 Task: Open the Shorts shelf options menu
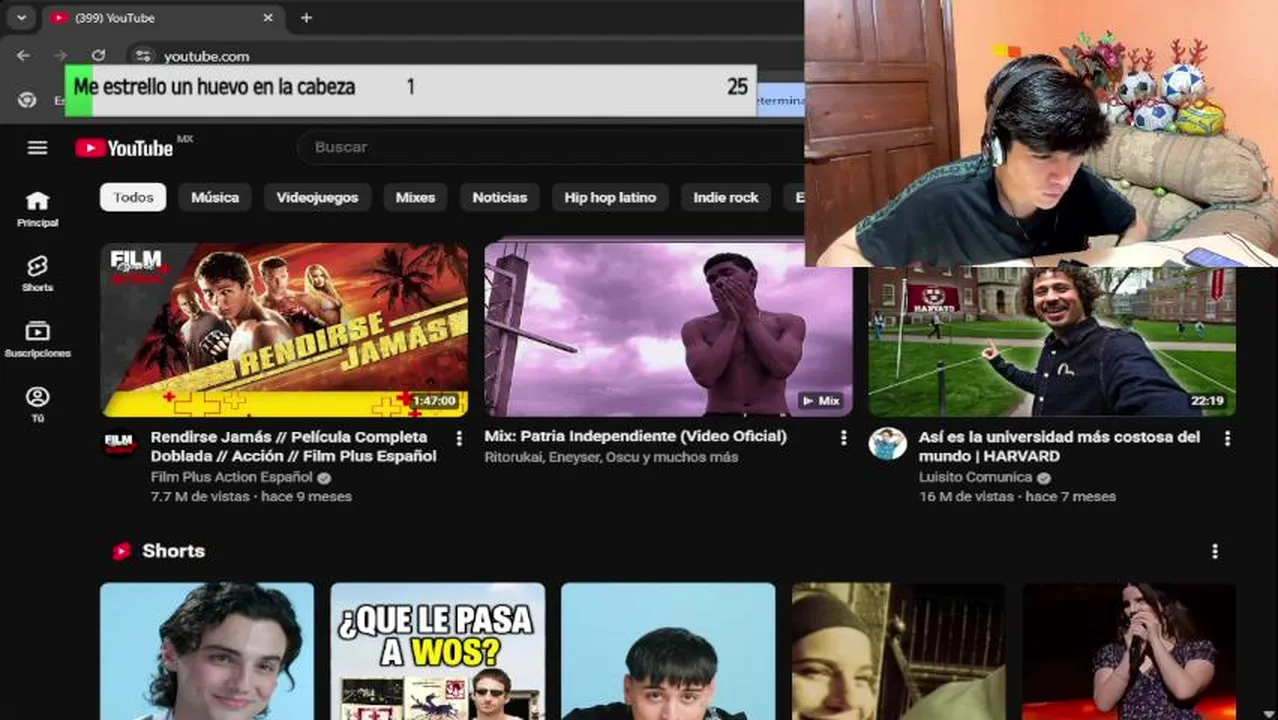click(1215, 551)
